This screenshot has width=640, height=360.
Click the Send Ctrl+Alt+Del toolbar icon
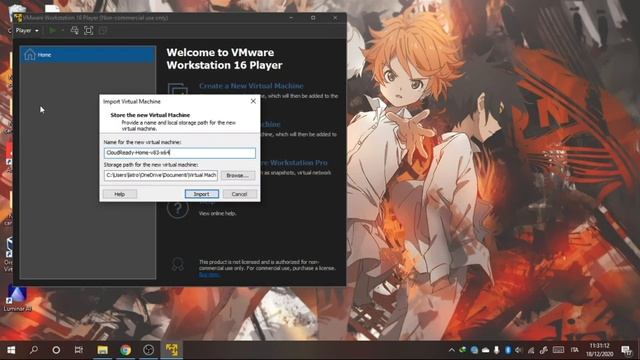74,31
